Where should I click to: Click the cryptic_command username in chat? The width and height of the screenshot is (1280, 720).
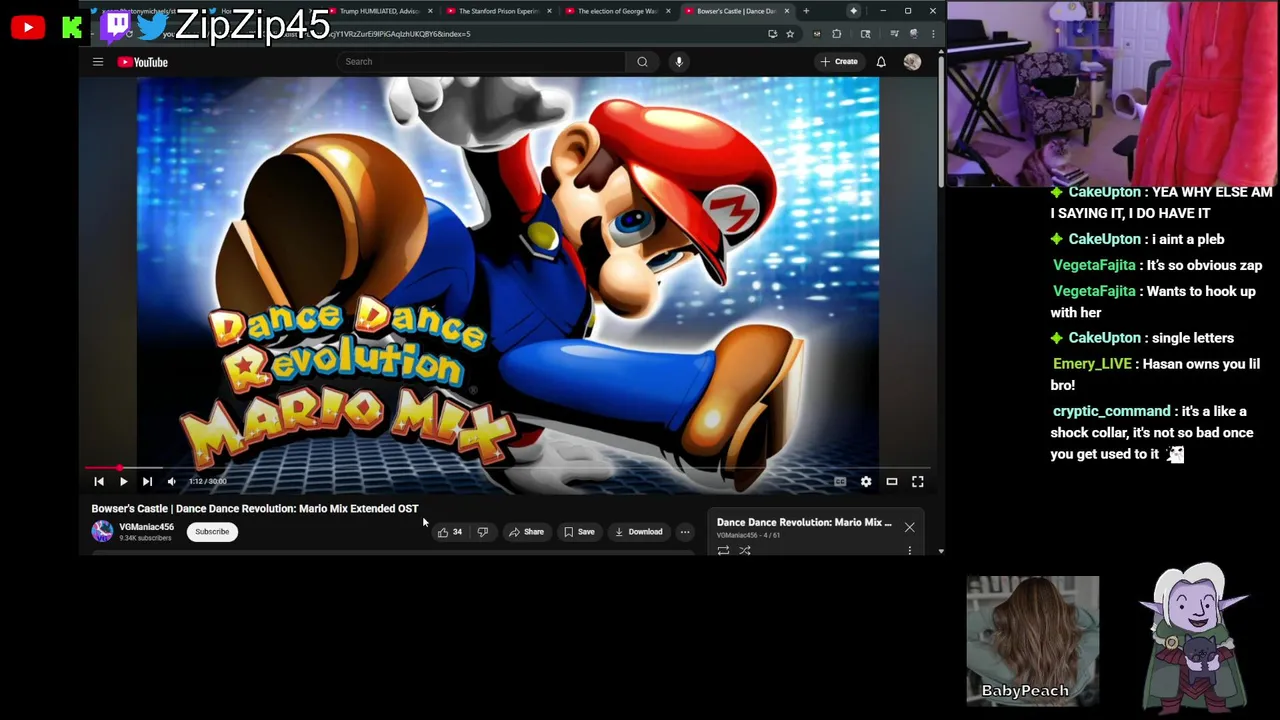click(x=1111, y=411)
